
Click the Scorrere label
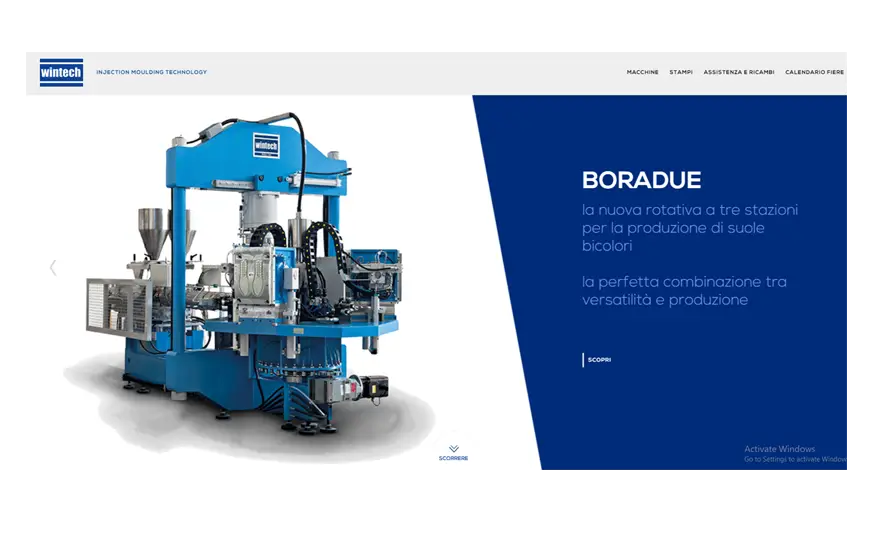tap(453, 459)
